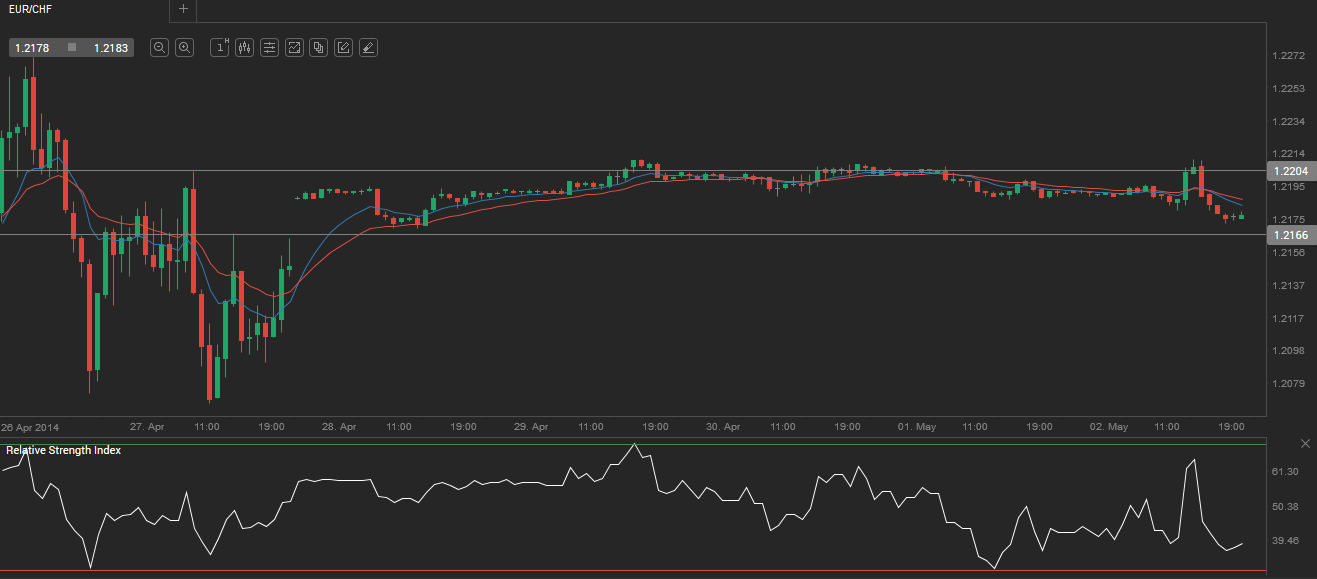Click the line chart studies icon
The height and width of the screenshot is (579, 1317).
pyautogui.click(x=294, y=47)
